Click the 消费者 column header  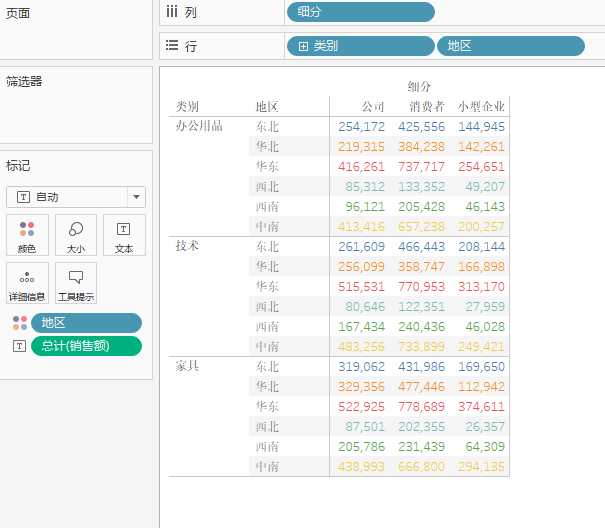pyautogui.click(x=427, y=106)
